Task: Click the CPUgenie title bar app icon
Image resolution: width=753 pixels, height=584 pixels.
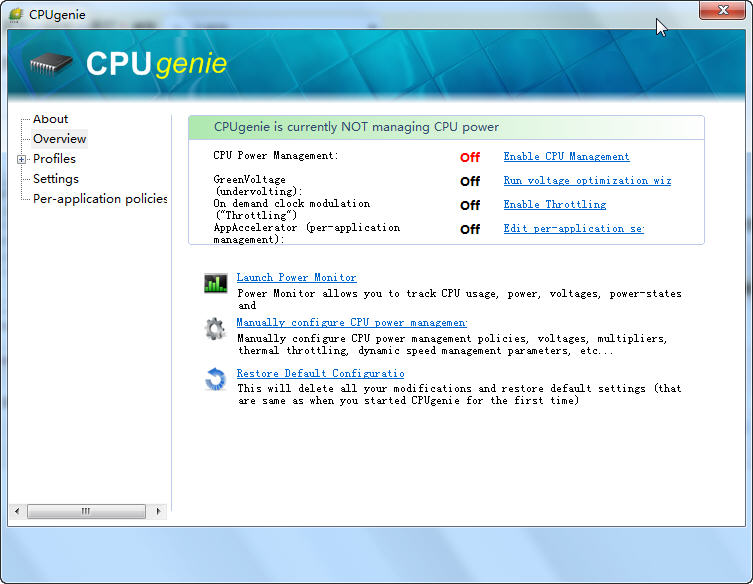Action: point(15,14)
